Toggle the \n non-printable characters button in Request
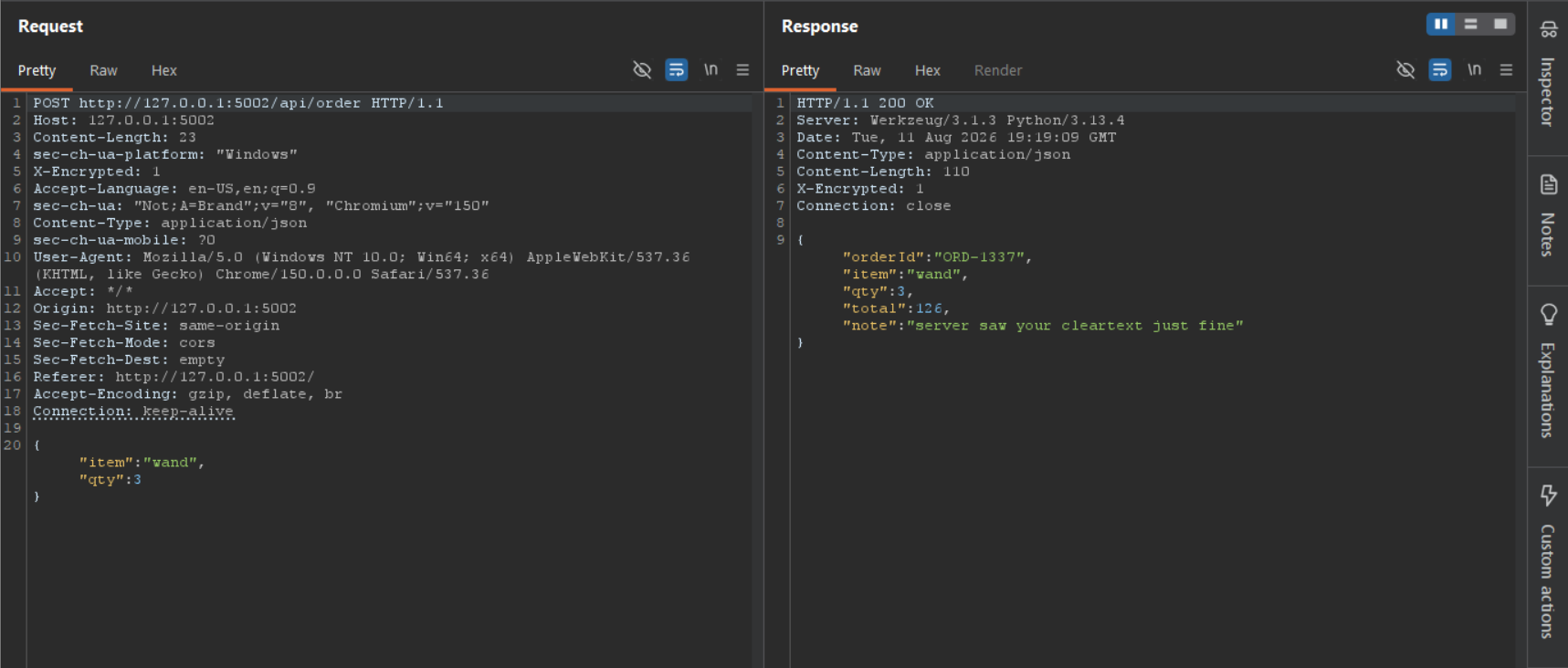The width and height of the screenshot is (1568, 668). tap(710, 69)
